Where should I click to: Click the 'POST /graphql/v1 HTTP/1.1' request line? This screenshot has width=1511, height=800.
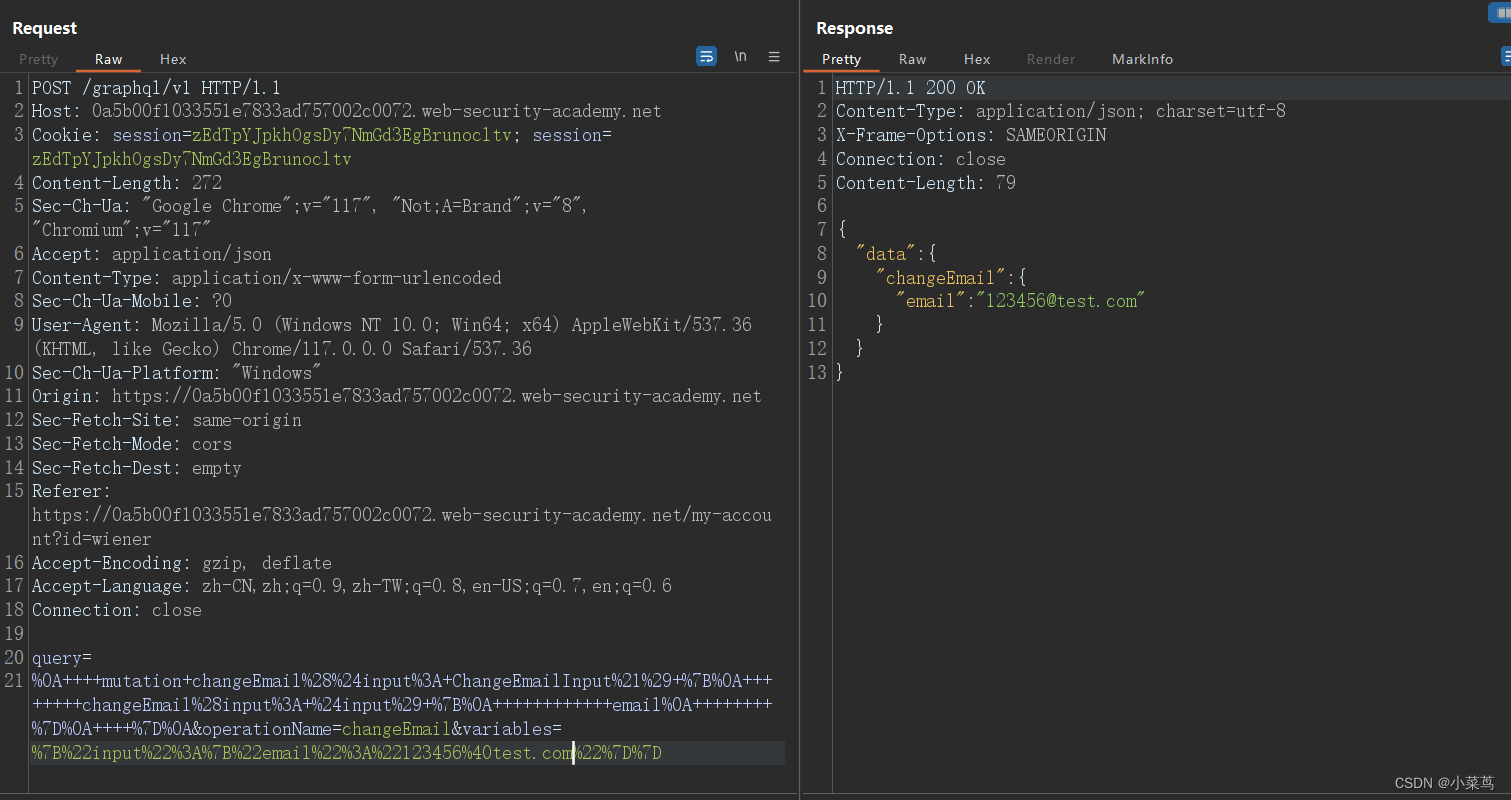156,87
